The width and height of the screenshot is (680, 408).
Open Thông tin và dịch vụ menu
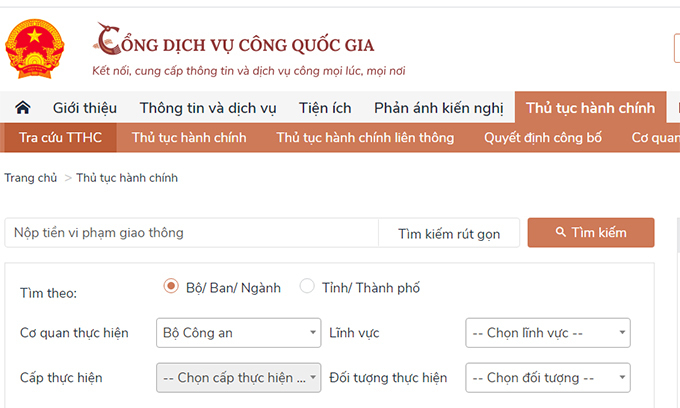(208, 108)
